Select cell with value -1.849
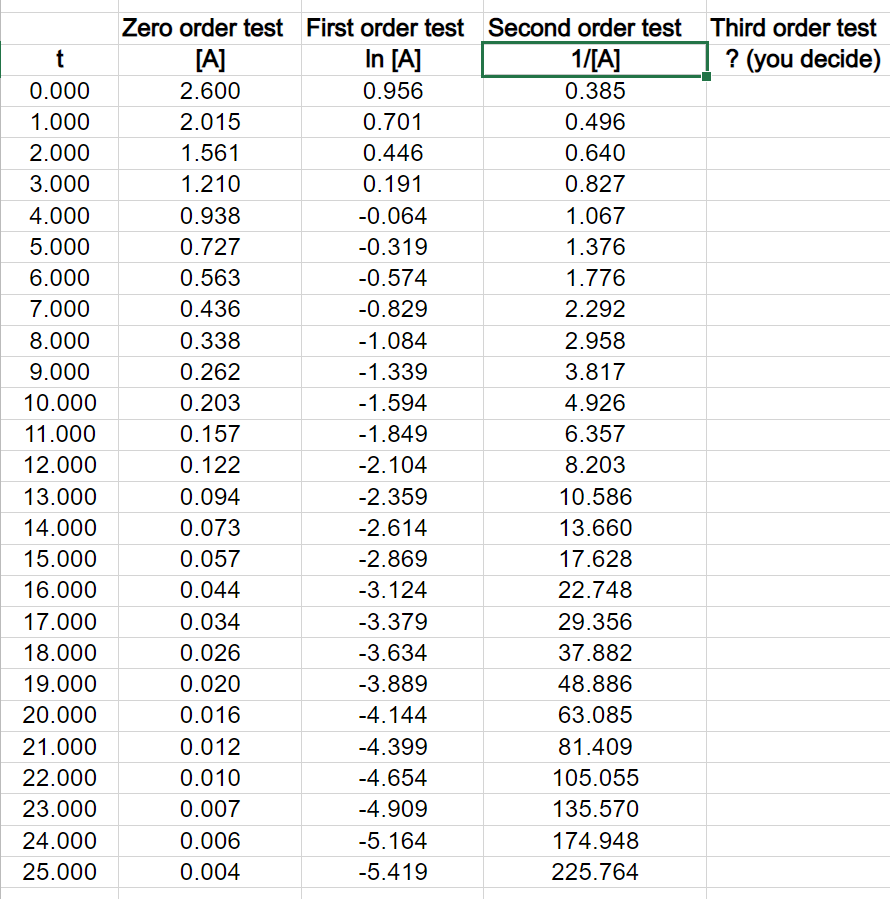Image resolution: width=890 pixels, height=899 pixels. click(392, 434)
